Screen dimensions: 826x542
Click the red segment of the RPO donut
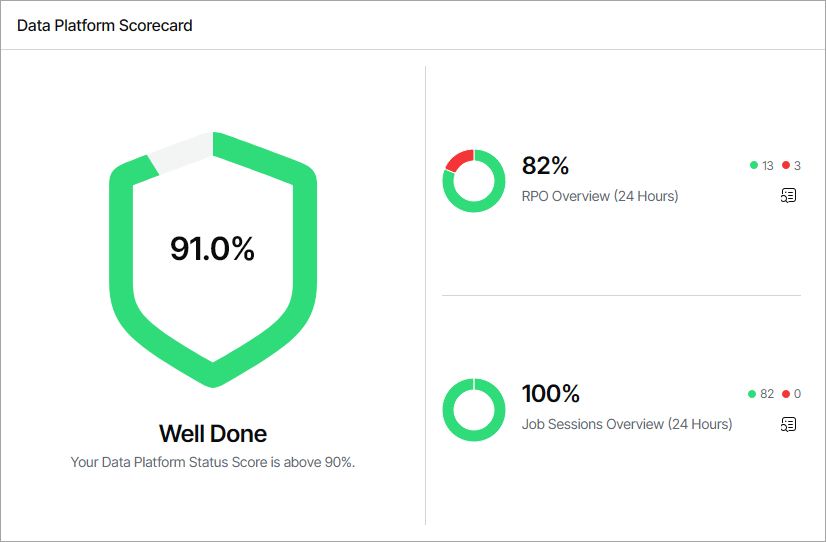pyautogui.click(x=459, y=161)
